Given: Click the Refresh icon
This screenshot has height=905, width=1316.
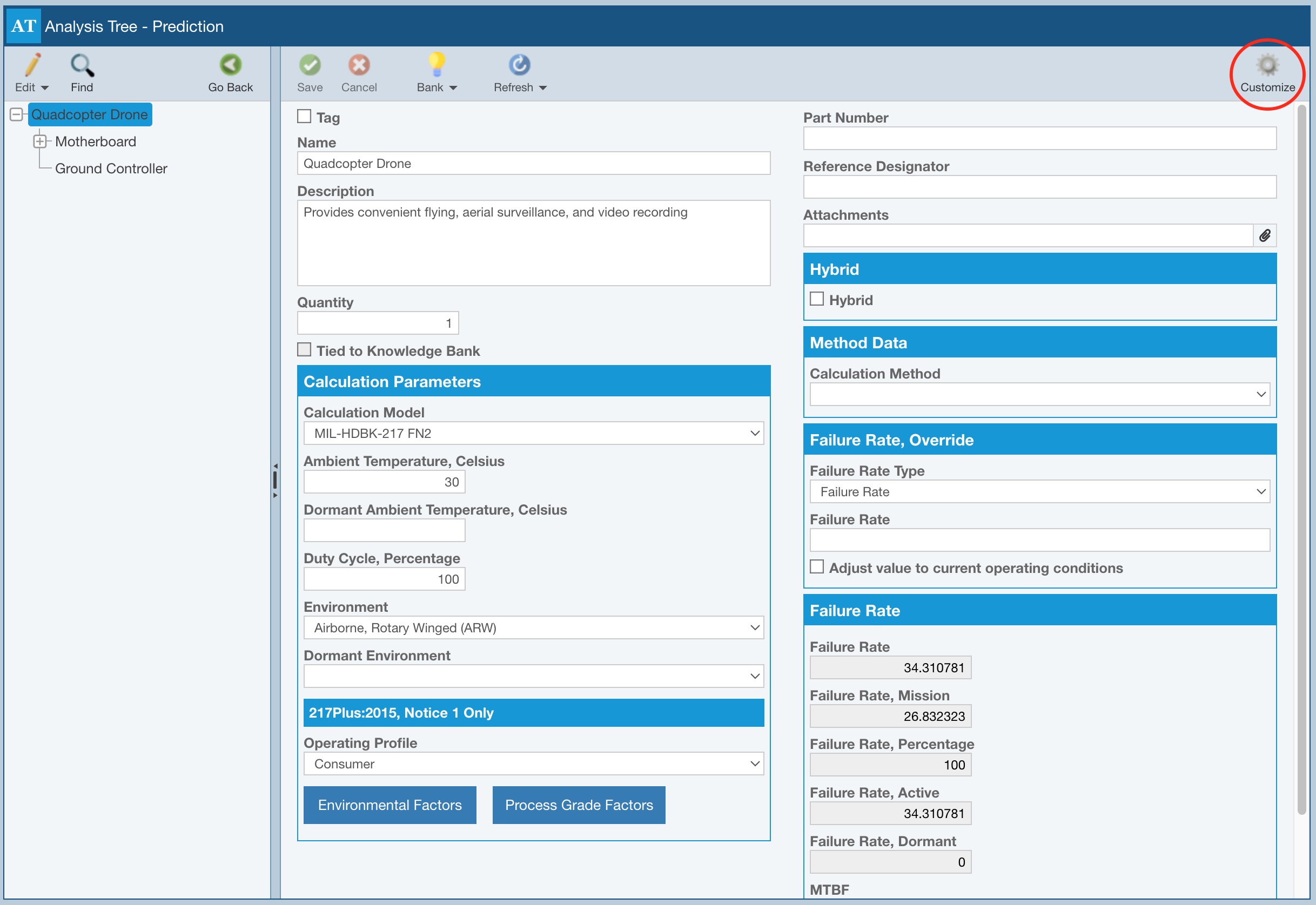Looking at the screenshot, I should 519,66.
